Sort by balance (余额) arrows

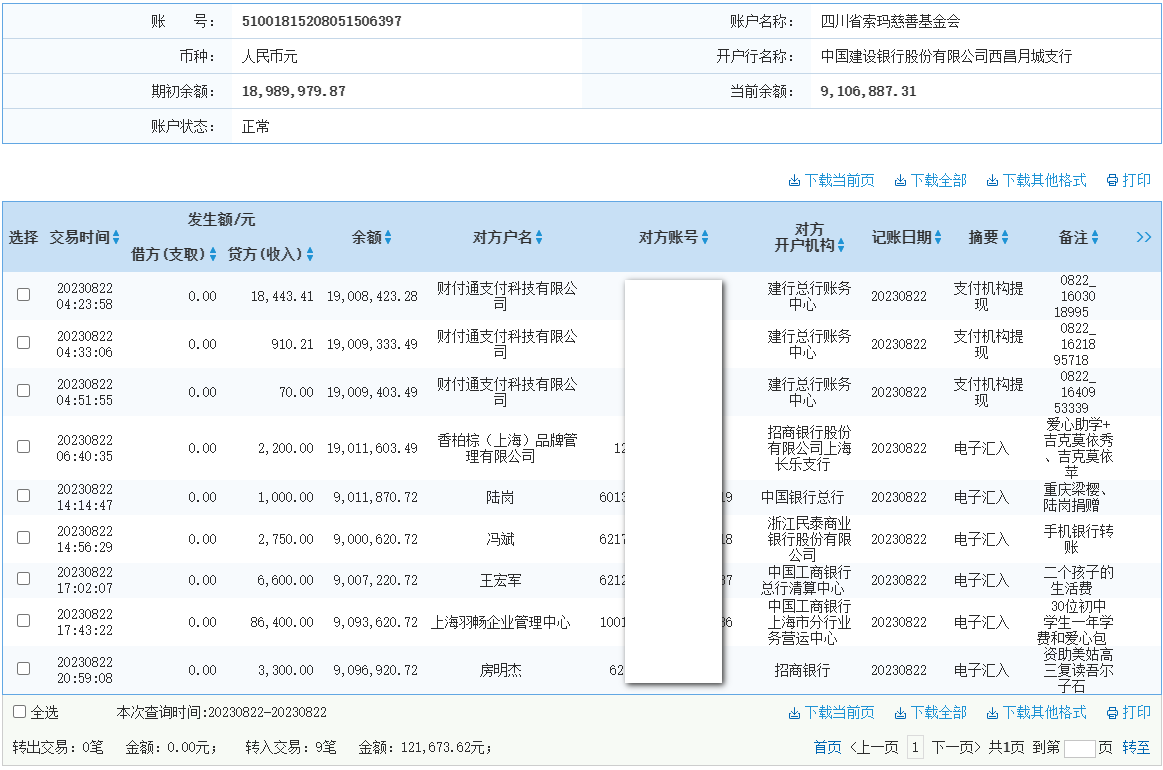pos(388,237)
